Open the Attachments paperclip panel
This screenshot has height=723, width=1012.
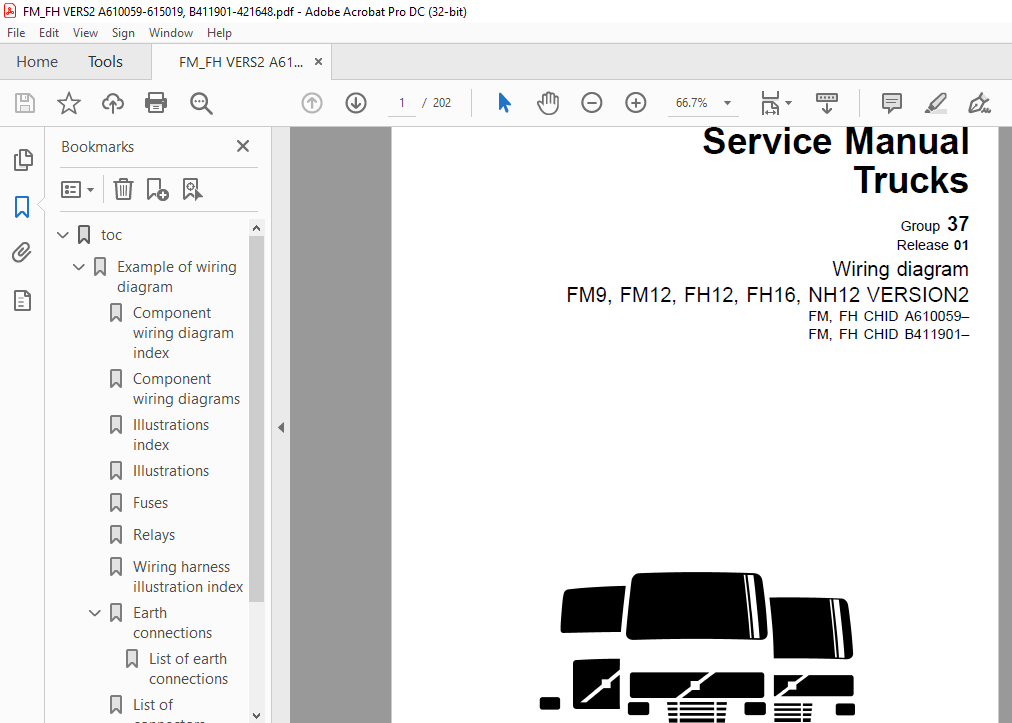coord(22,252)
